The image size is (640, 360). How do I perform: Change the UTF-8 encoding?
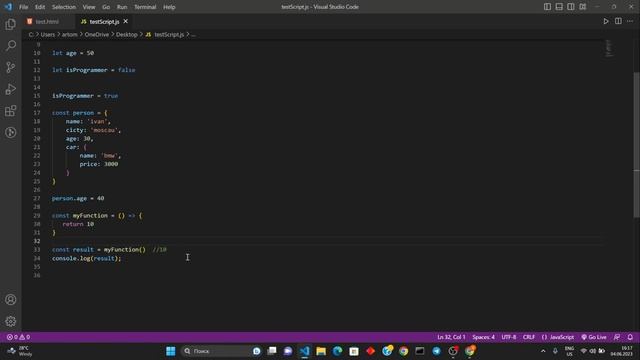[509, 337]
